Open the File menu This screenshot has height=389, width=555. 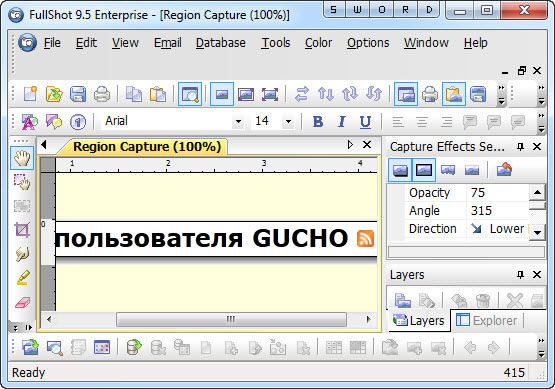coord(52,43)
